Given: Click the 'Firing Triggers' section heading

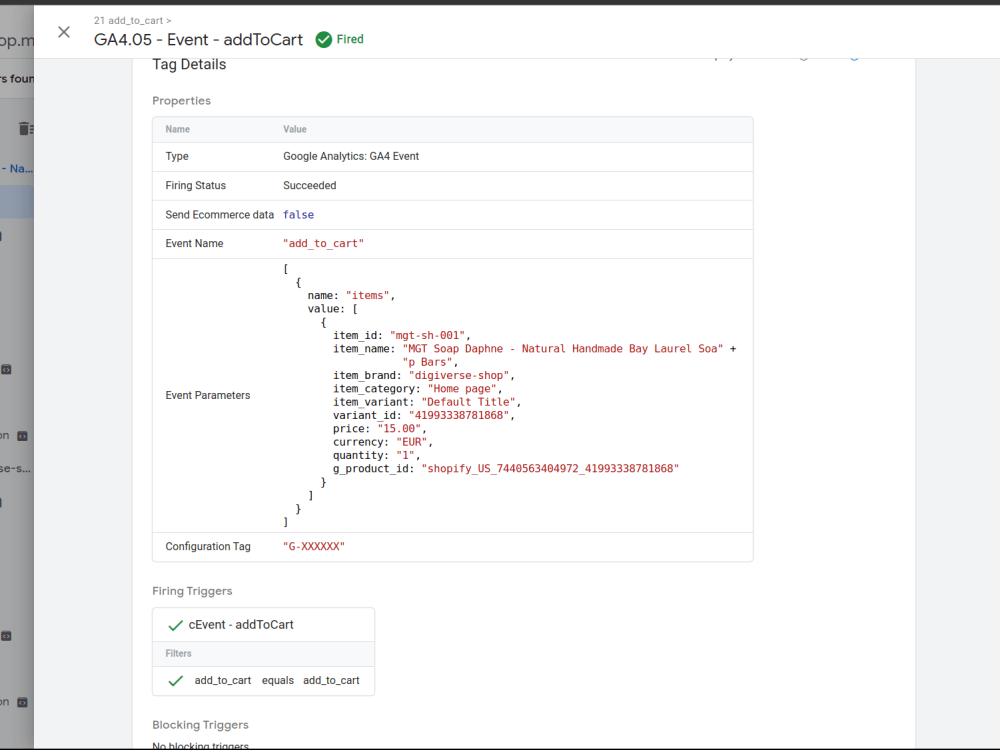Looking at the screenshot, I should click(x=192, y=591).
